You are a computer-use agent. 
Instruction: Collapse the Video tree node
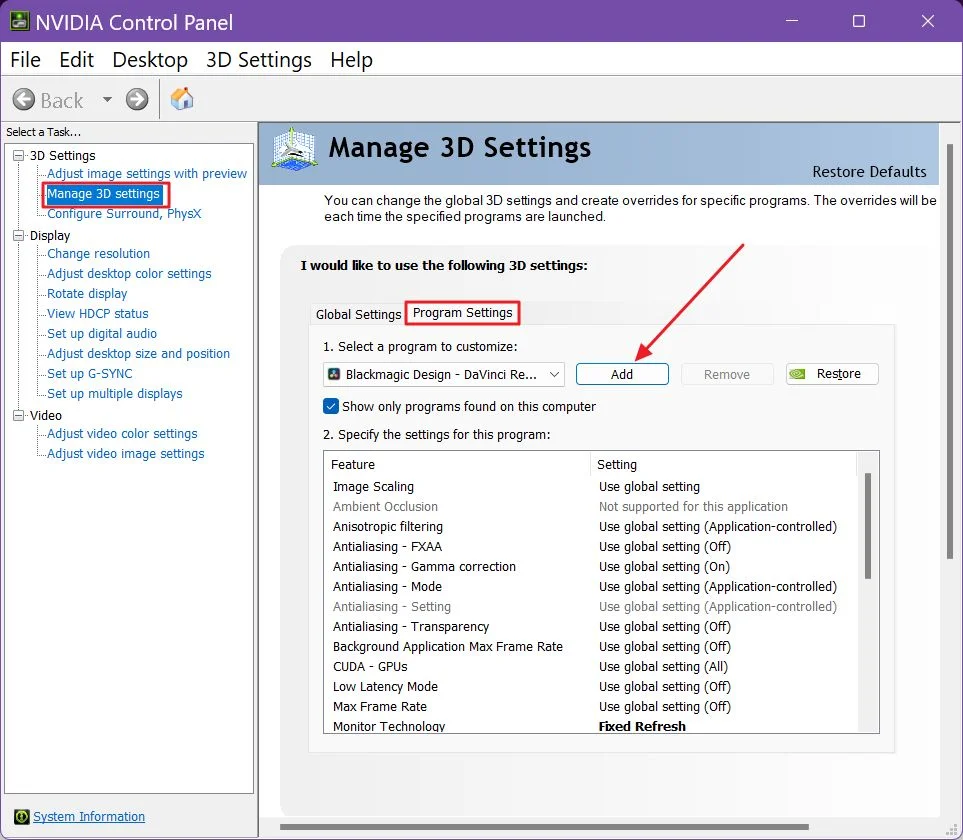19,415
